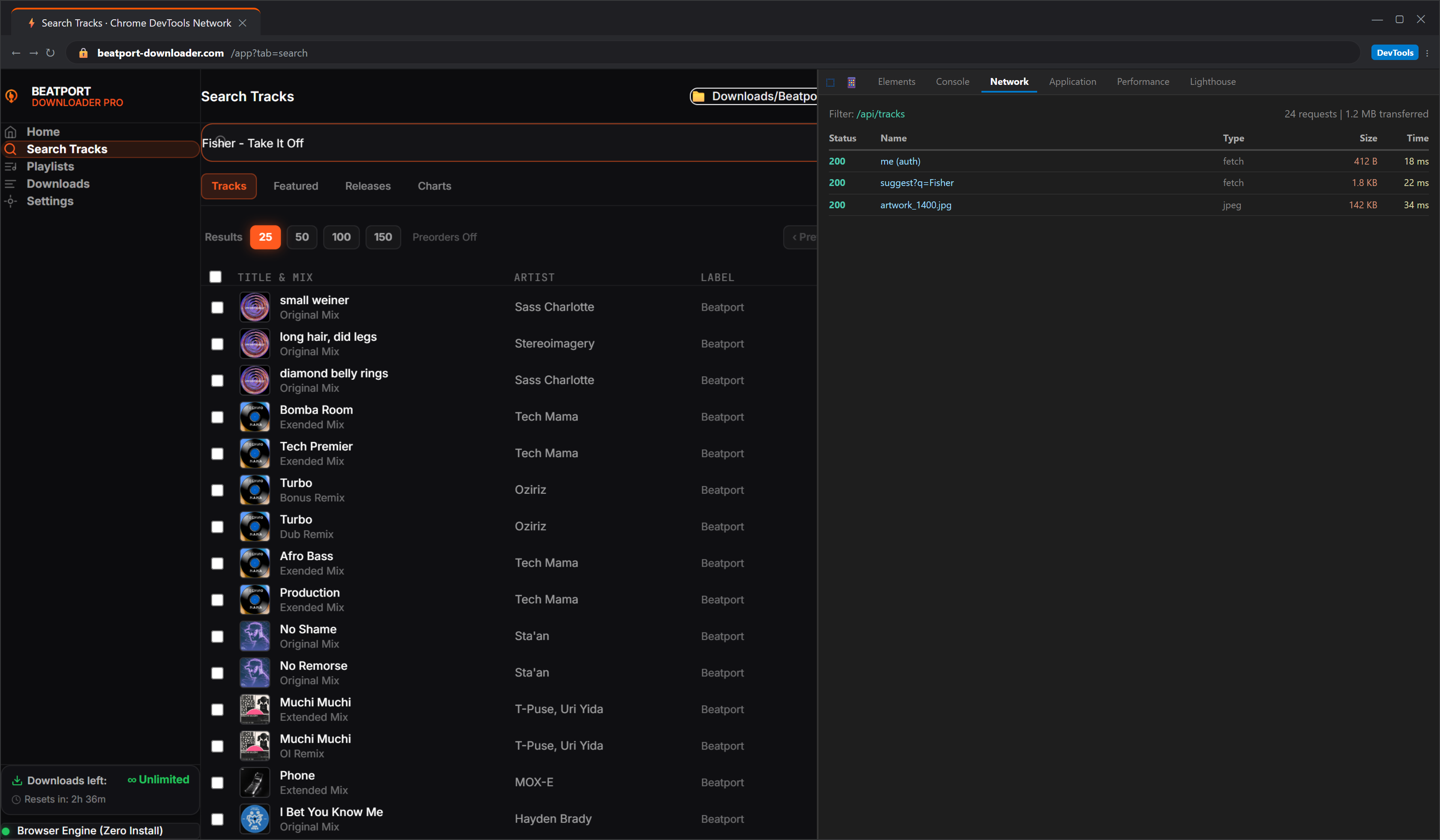Image resolution: width=1440 pixels, height=840 pixels.
Task: Click the Beatport Downloader Pro logo icon
Action: point(12,96)
